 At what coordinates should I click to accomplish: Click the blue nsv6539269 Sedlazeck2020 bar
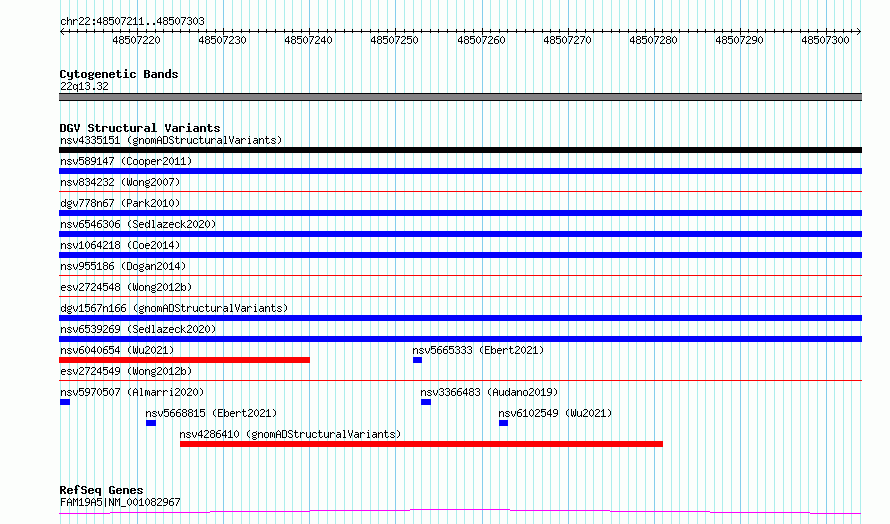tap(460, 339)
